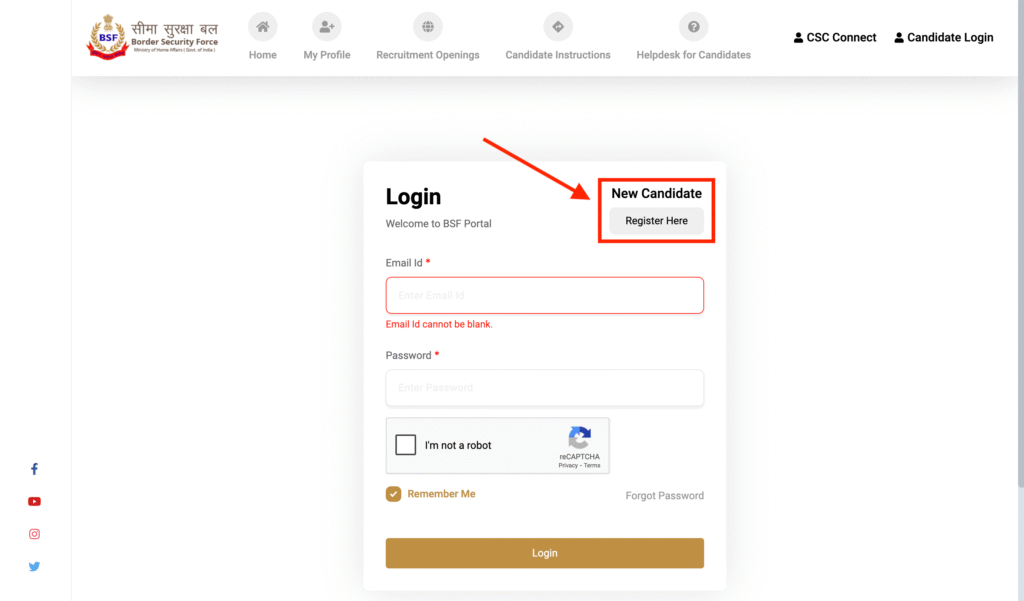Click the gold Login button

545,553
